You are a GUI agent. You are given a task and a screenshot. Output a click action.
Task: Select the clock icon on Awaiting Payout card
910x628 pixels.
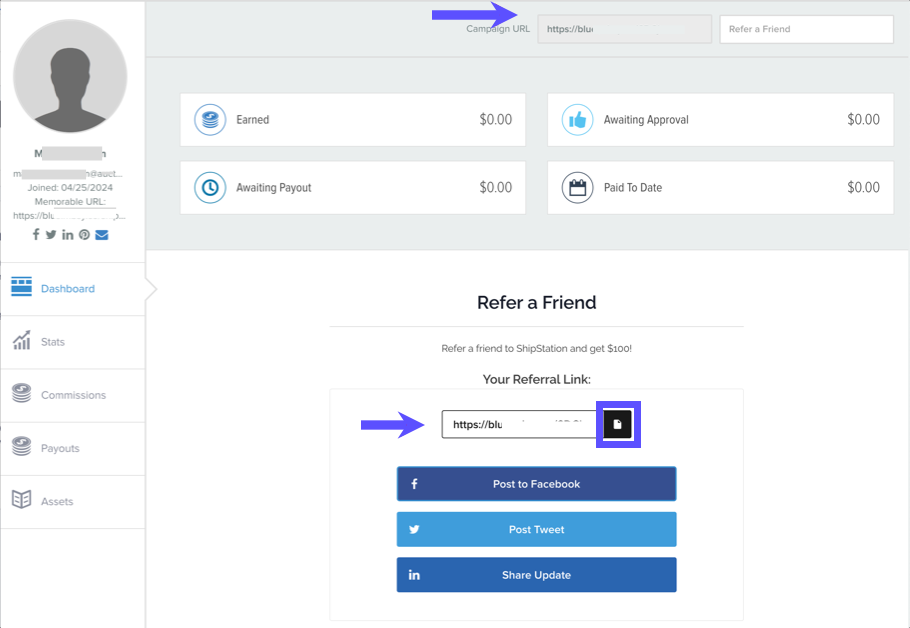[x=210, y=187]
